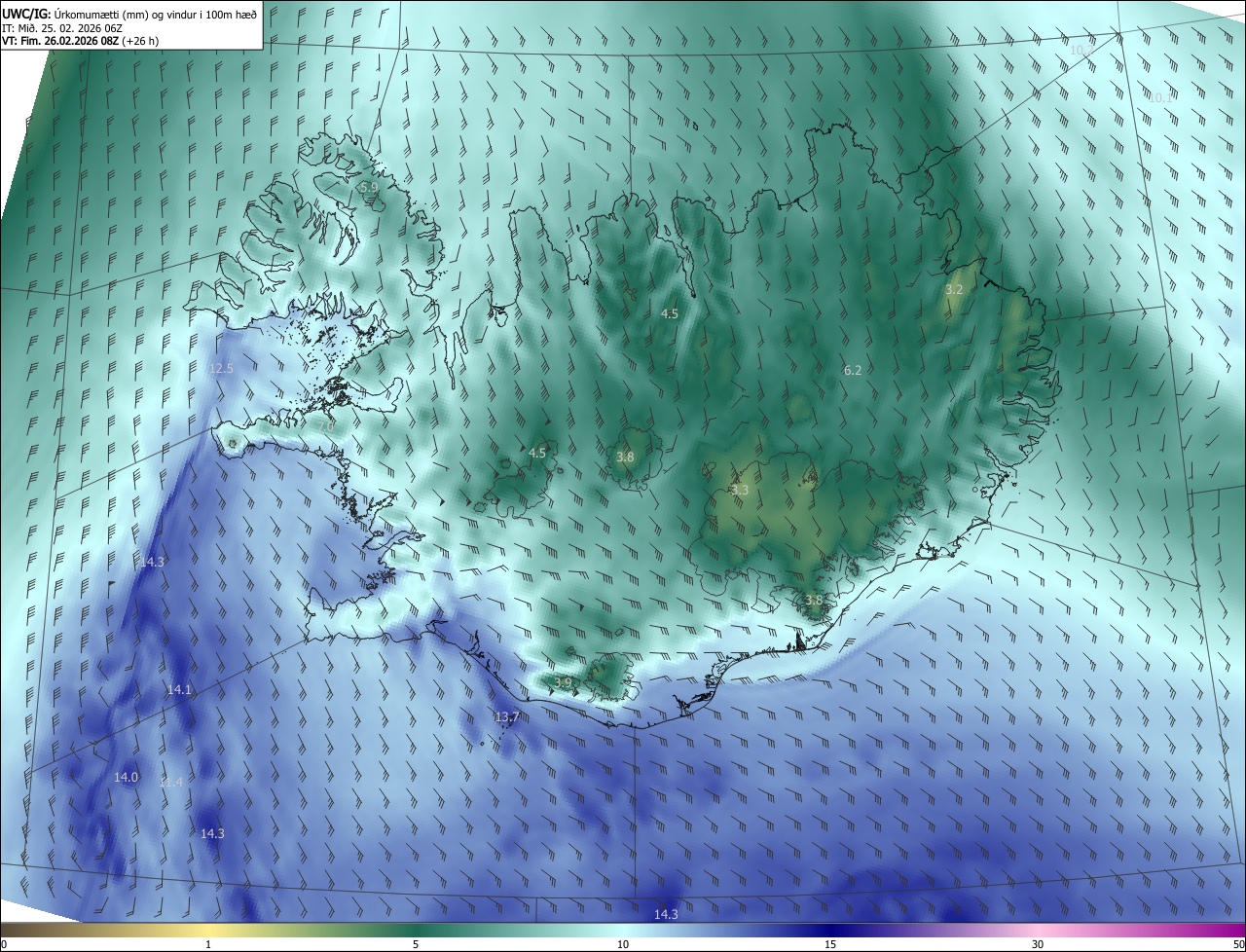The height and width of the screenshot is (952, 1246).
Task: Click the 10 tick label on the color scale
Action: pos(623,944)
